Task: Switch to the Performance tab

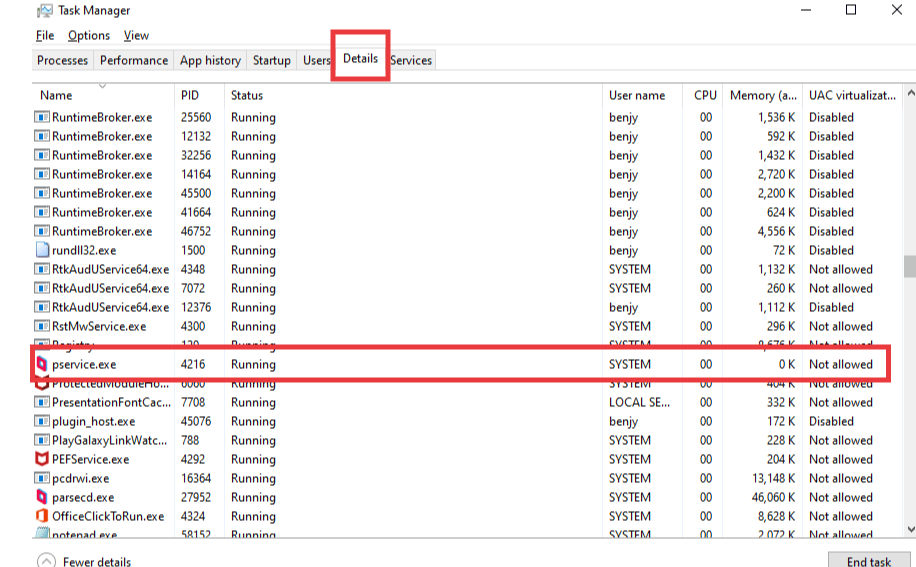Action: click(134, 60)
